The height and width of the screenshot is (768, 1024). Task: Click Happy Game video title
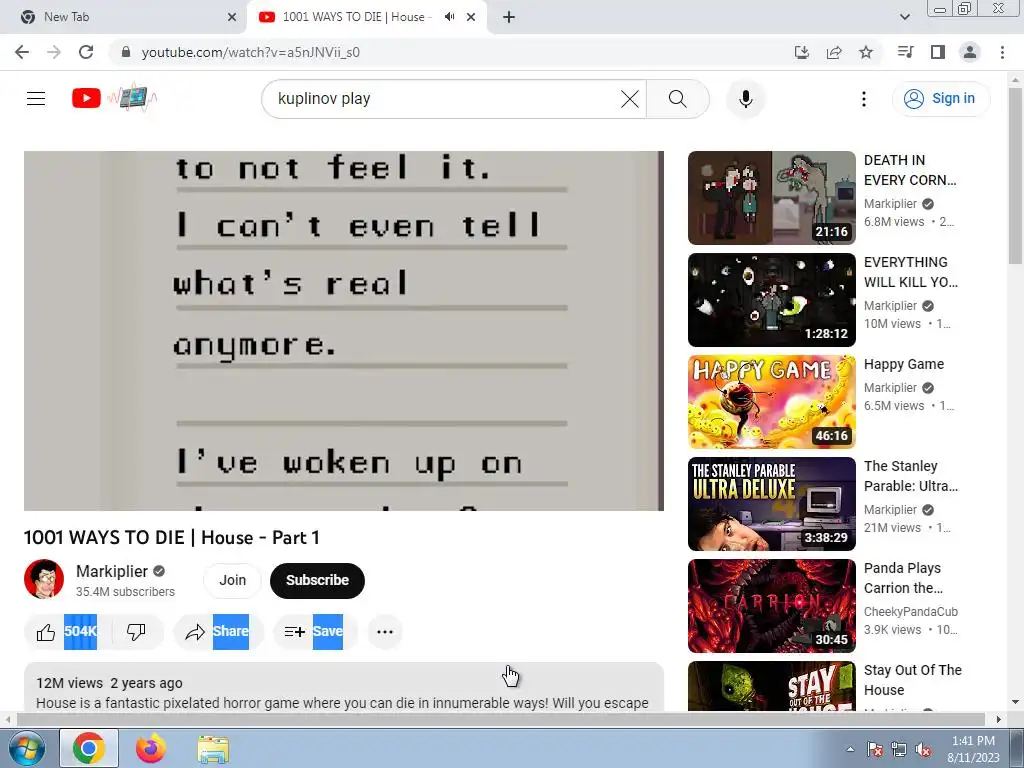(x=904, y=364)
